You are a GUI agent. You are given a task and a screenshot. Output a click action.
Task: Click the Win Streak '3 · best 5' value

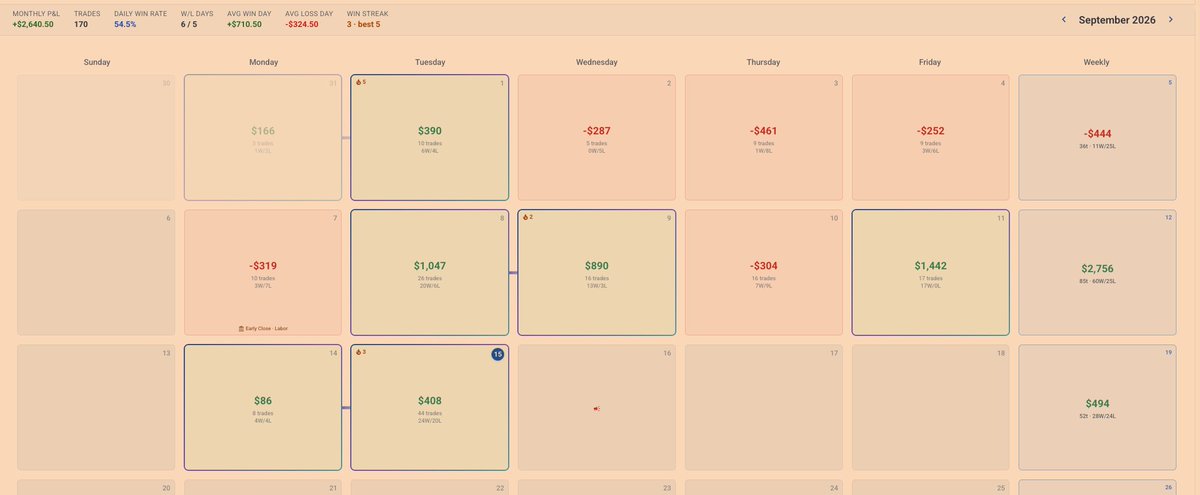point(363,24)
